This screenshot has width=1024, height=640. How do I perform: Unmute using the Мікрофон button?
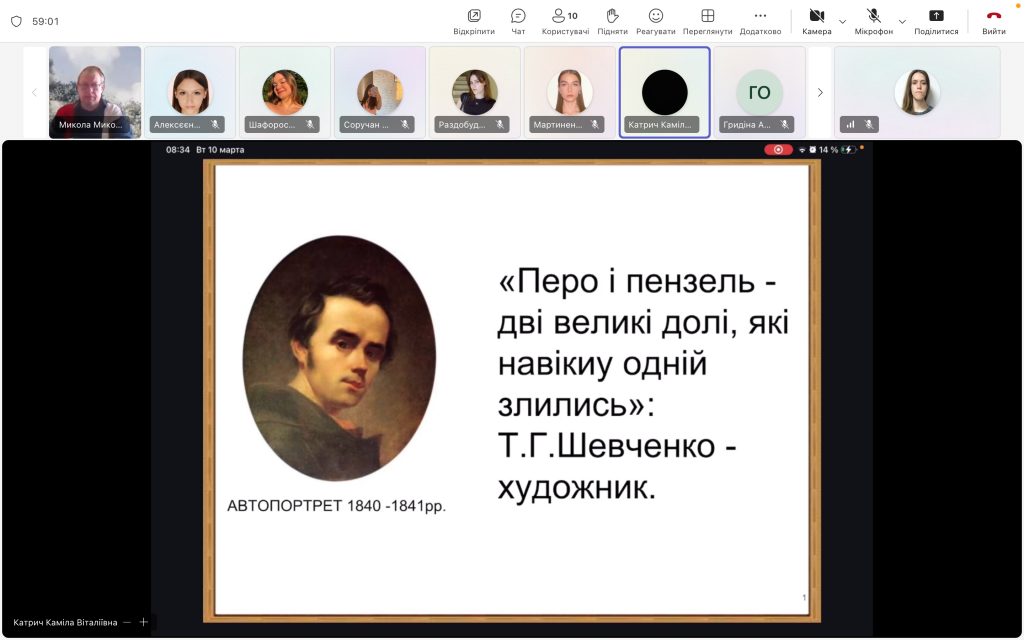tap(873, 20)
